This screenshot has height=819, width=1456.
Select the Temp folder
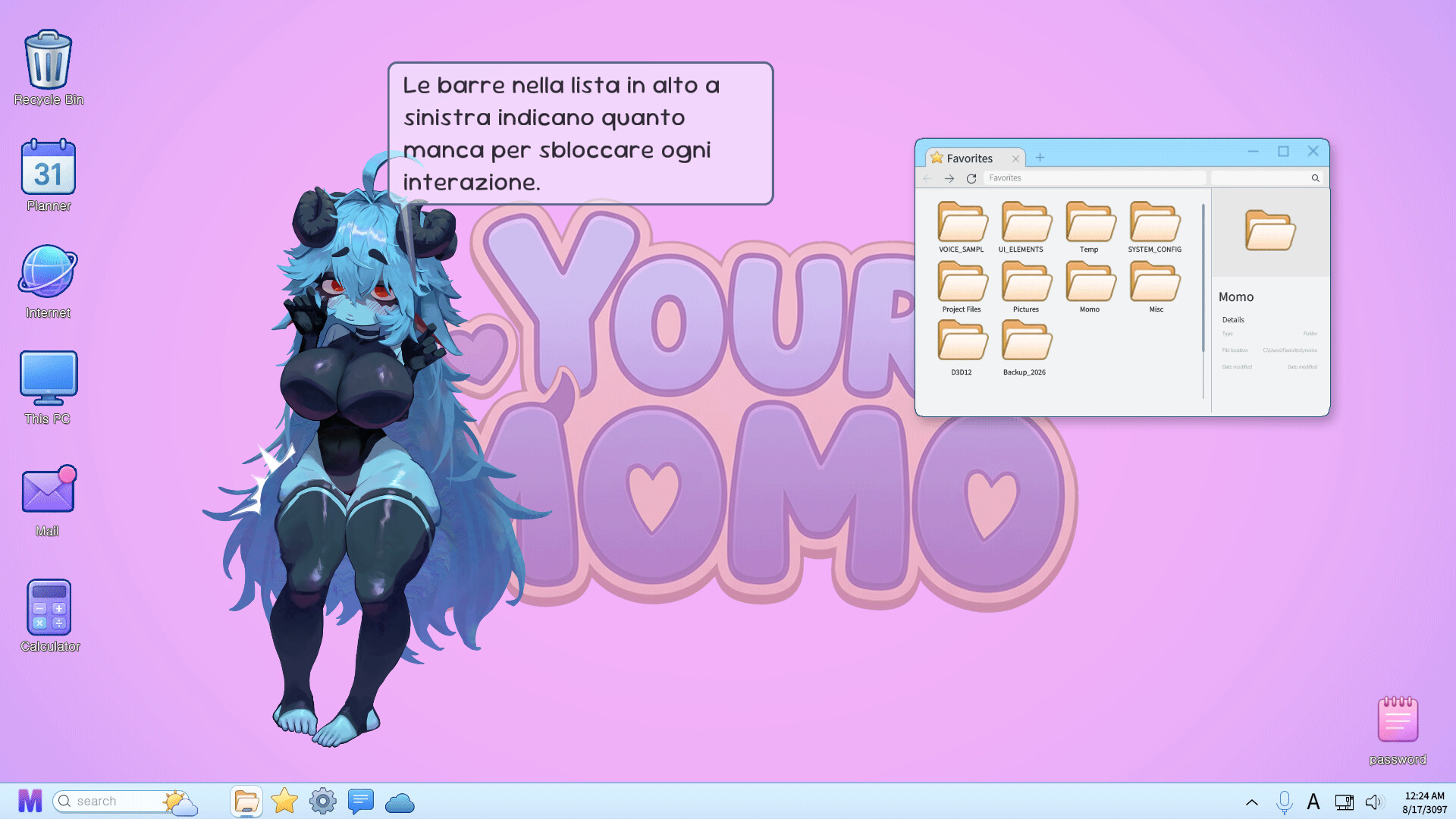[x=1090, y=227]
